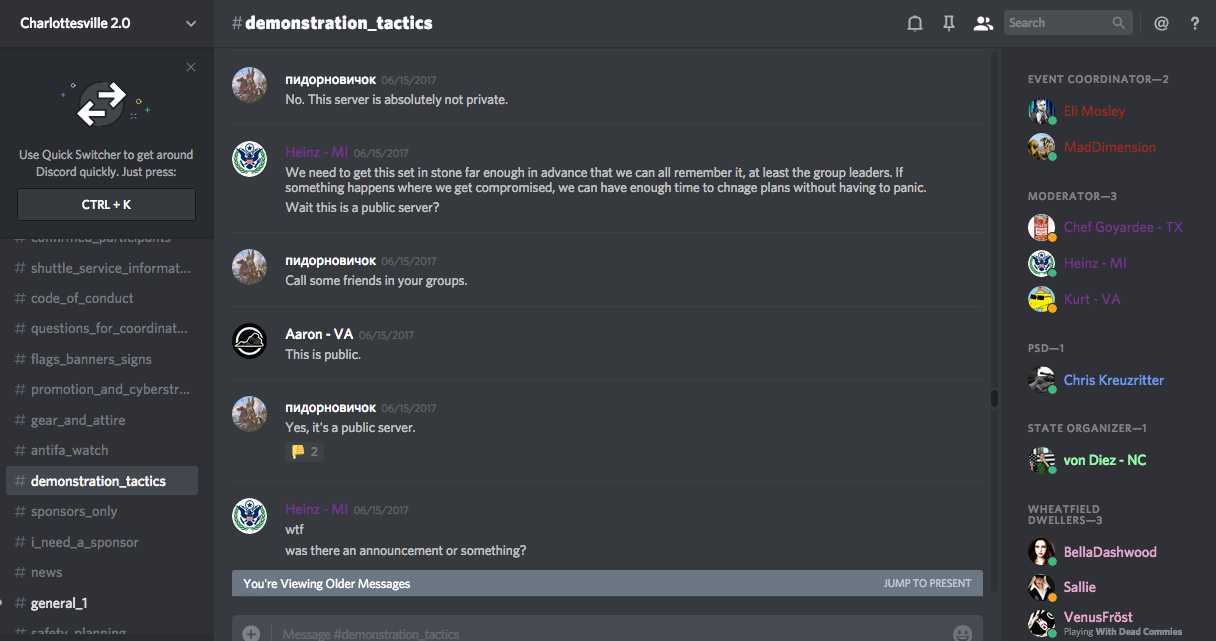The width and height of the screenshot is (1216, 641).
Task: Dismiss the Quick Switcher tip
Action: pos(191,67)
